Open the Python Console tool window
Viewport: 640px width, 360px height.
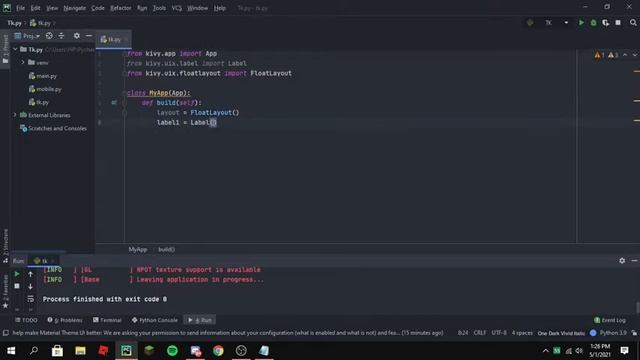[x=155, y=320]
